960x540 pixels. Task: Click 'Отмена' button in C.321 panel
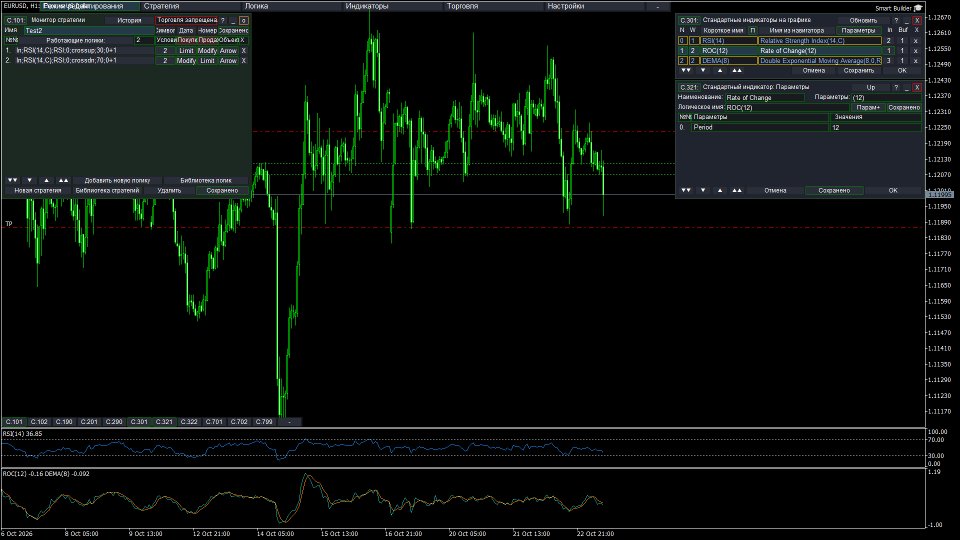coord(775,190)
